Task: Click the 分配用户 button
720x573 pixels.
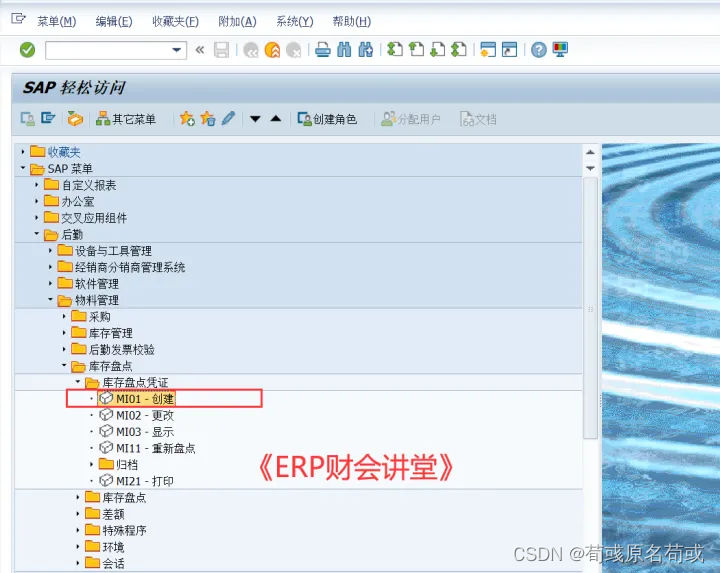Action: (x=411, y=119)
